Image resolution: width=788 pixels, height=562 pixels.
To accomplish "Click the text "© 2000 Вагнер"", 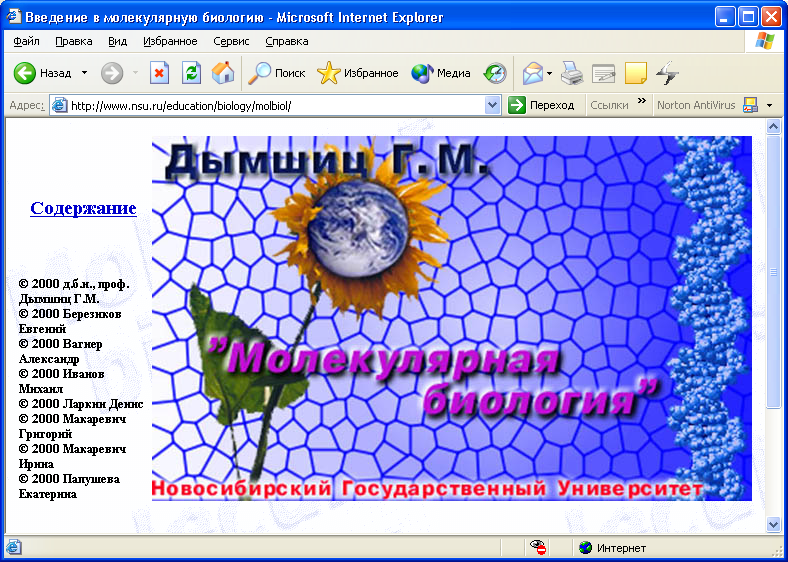I will point(60,344).
